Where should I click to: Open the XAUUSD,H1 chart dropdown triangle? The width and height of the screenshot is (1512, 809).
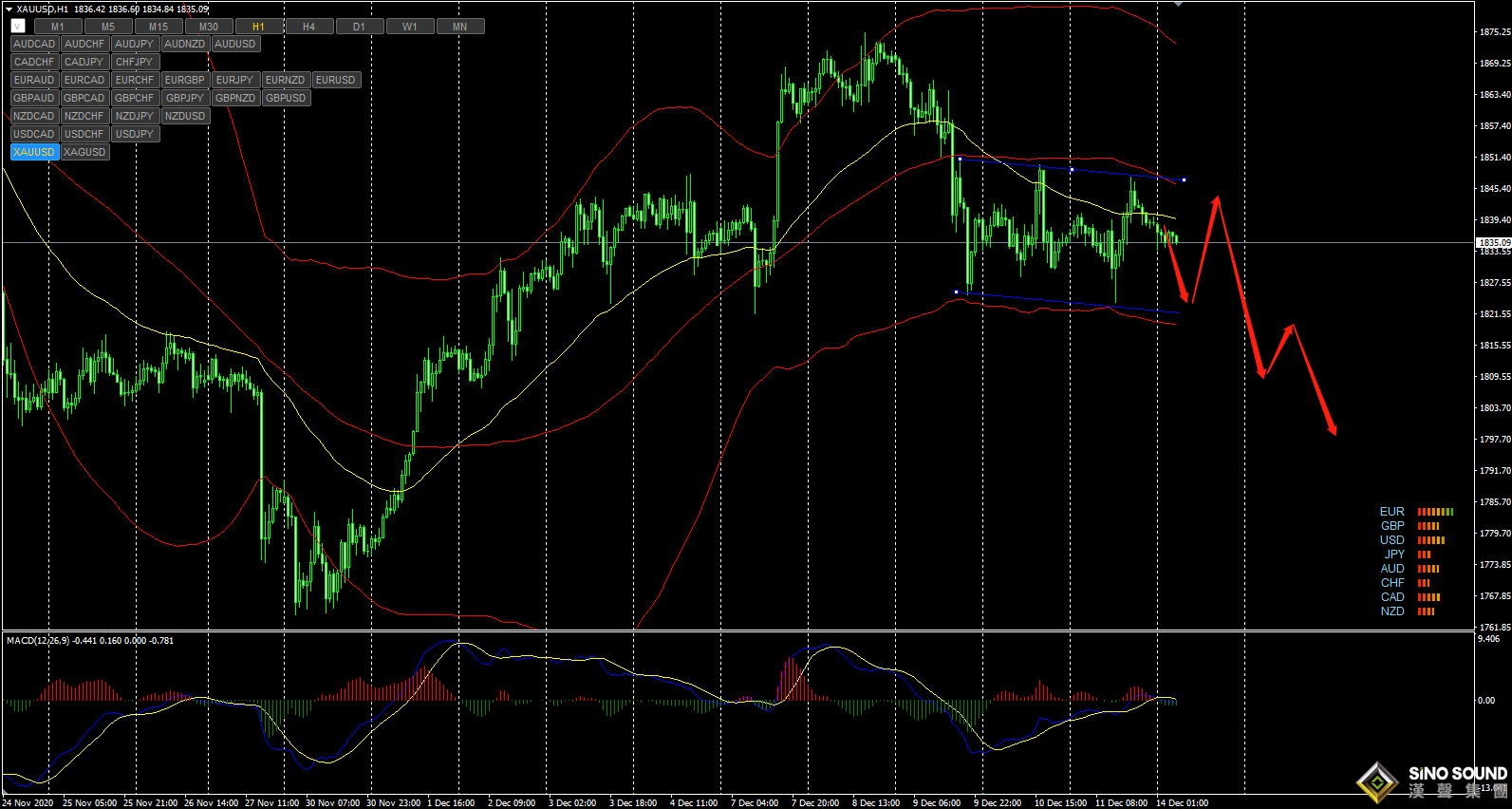pyautogui.click(x=9, y=9)
